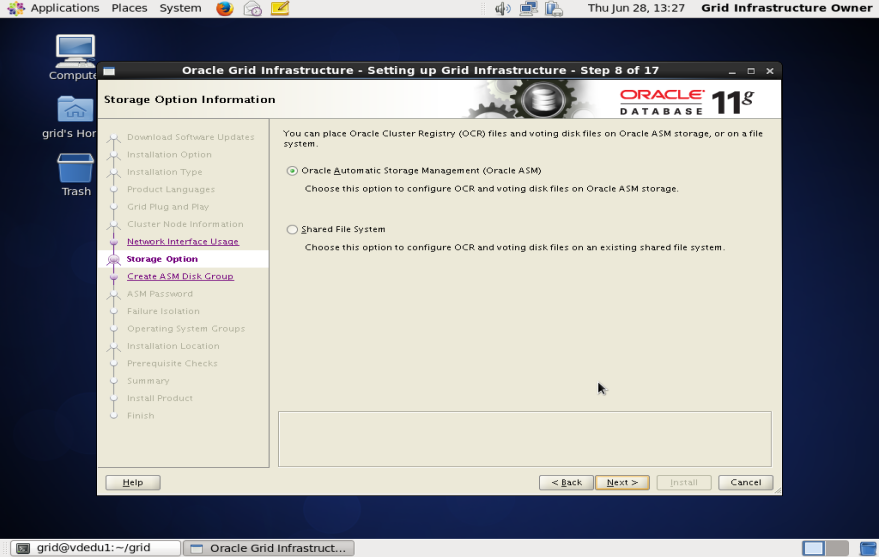Click the clipboard tray icon next to network icon
The height and width of the screenshot is (557, 879).
tap(554, 8)
